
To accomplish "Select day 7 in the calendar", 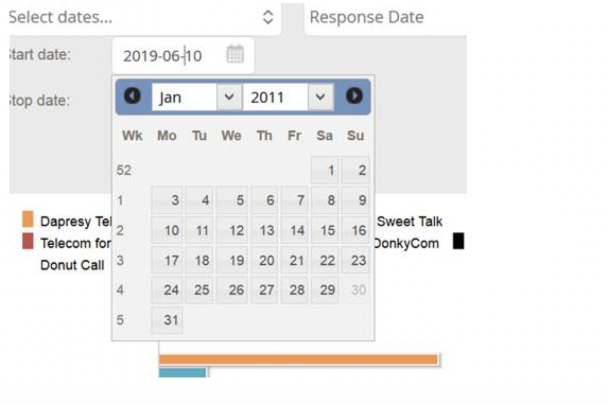I will coord(294,200).
